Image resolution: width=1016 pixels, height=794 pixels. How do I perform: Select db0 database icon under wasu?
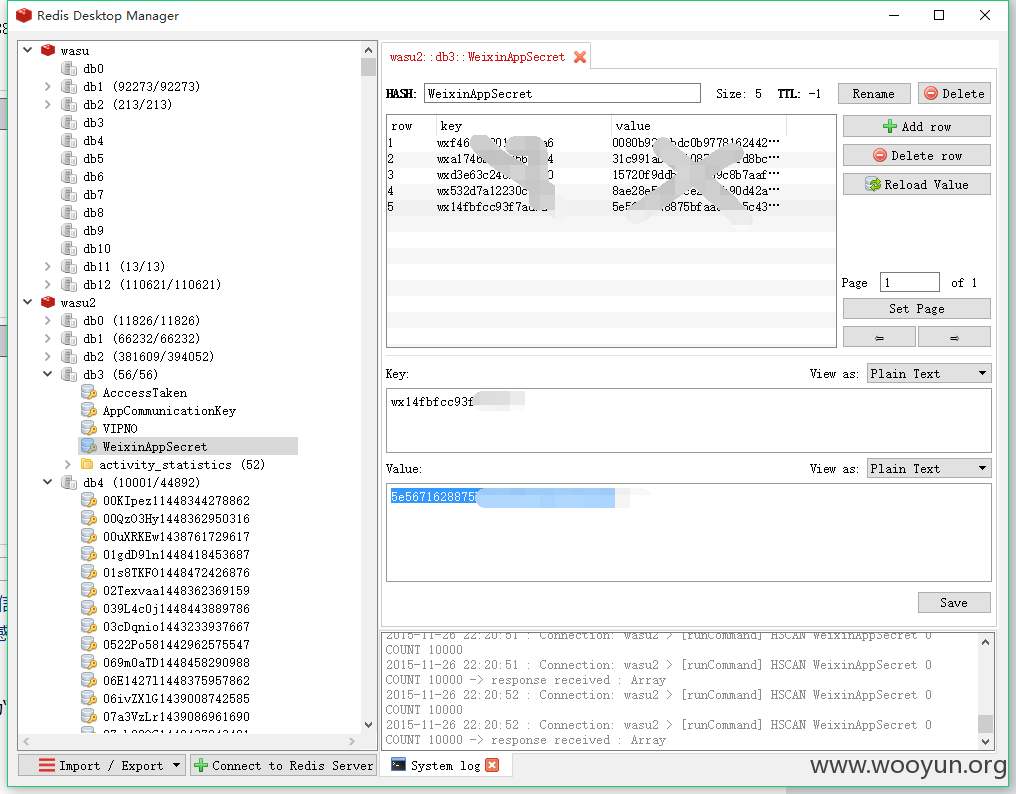tap(69, 69)
